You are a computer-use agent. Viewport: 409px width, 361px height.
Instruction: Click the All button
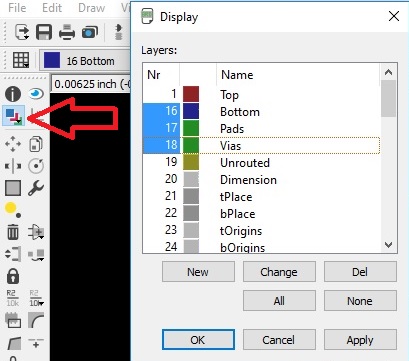tap(279, 301)
